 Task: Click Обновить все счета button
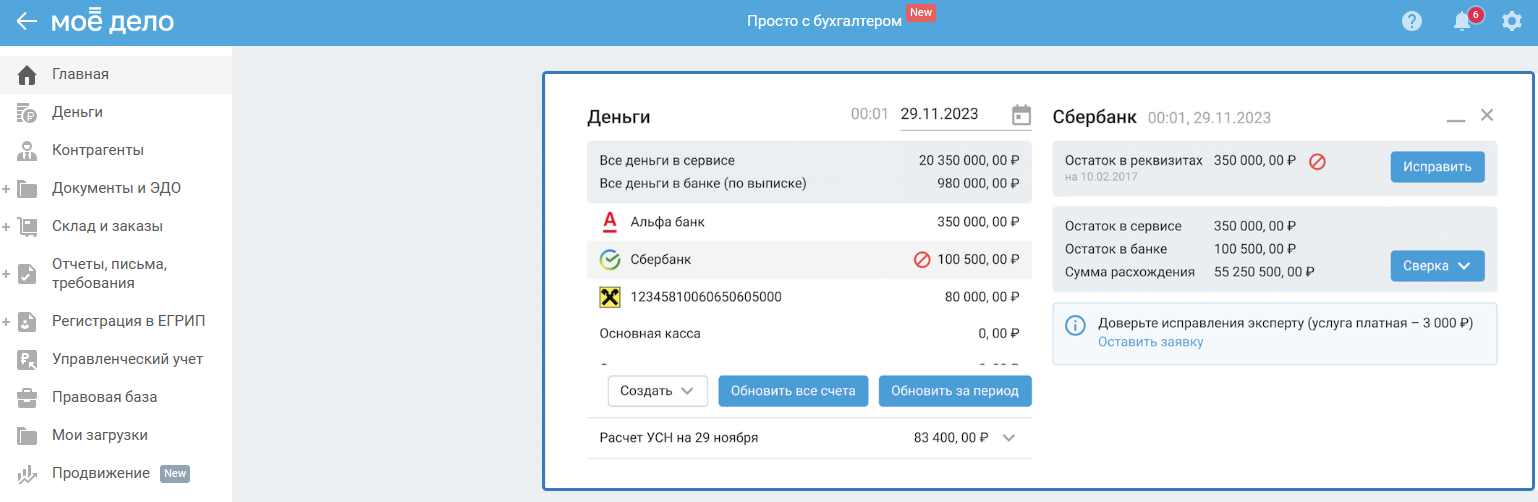point(793,391)
